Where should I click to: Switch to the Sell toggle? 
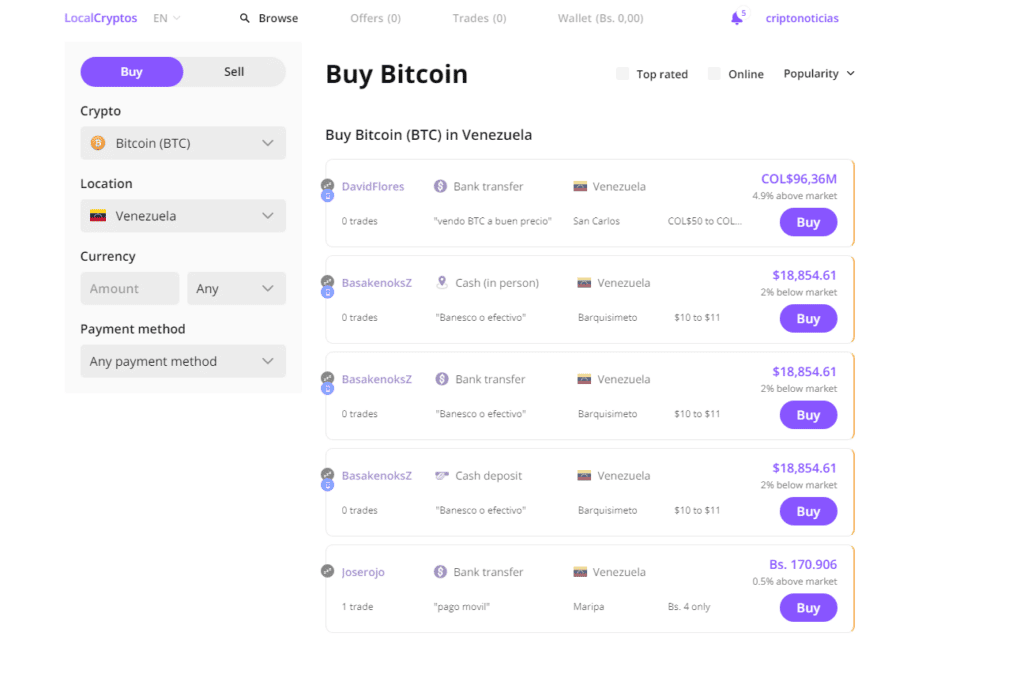click(x=234, y=72)
